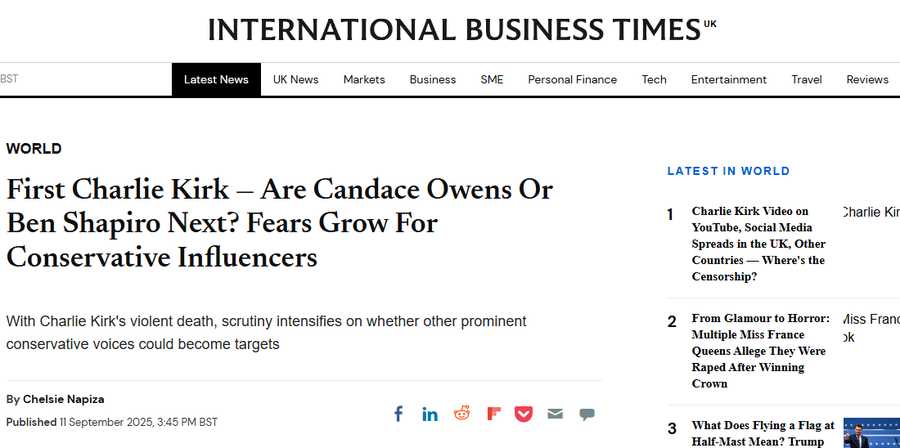900x448 pixels.
Task: Open Miss France Queens article link
Action: point(760,350)
